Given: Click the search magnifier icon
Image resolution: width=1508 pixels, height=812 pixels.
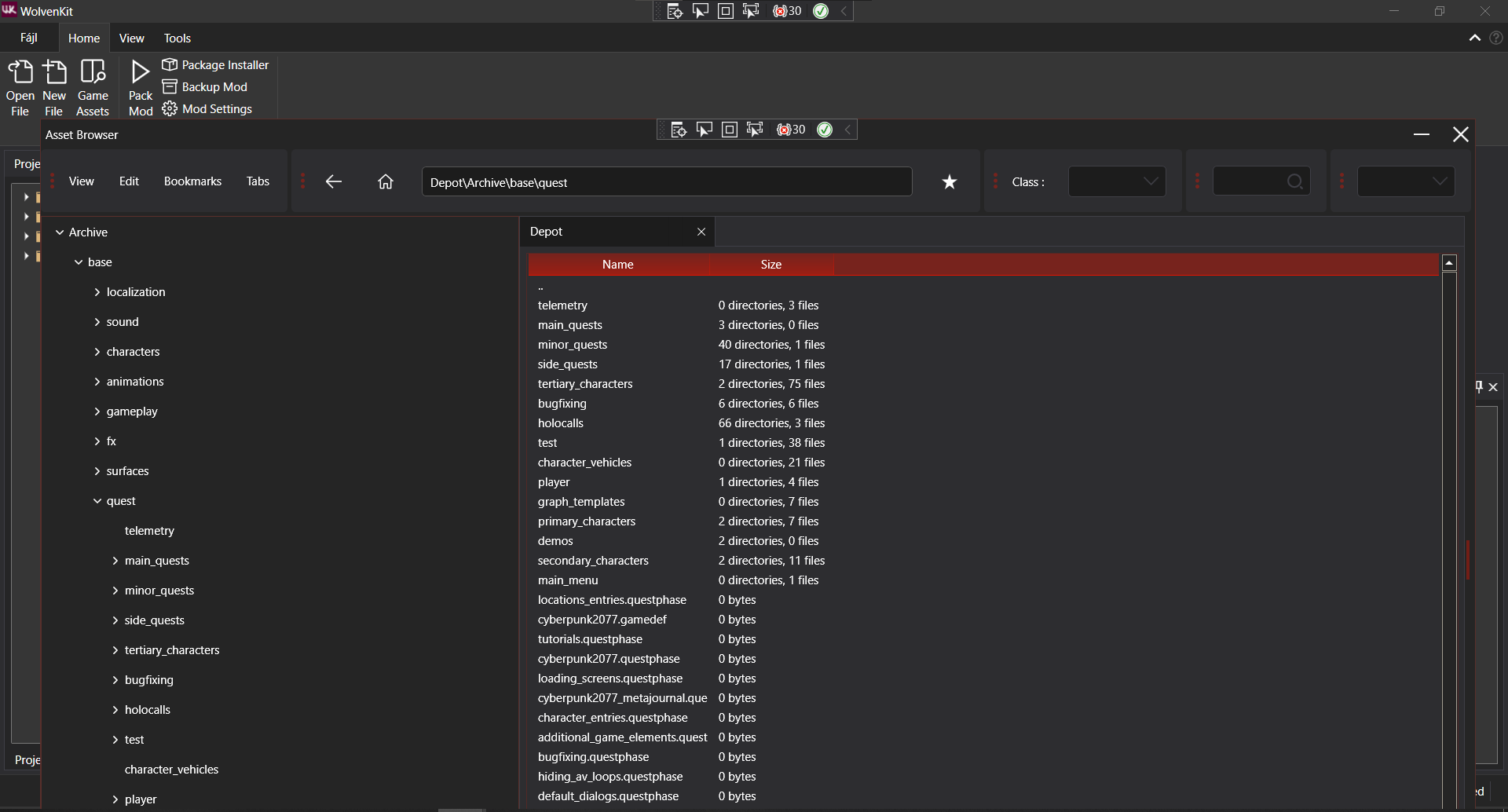Looking at the screenshot, I should [1295, 182].
